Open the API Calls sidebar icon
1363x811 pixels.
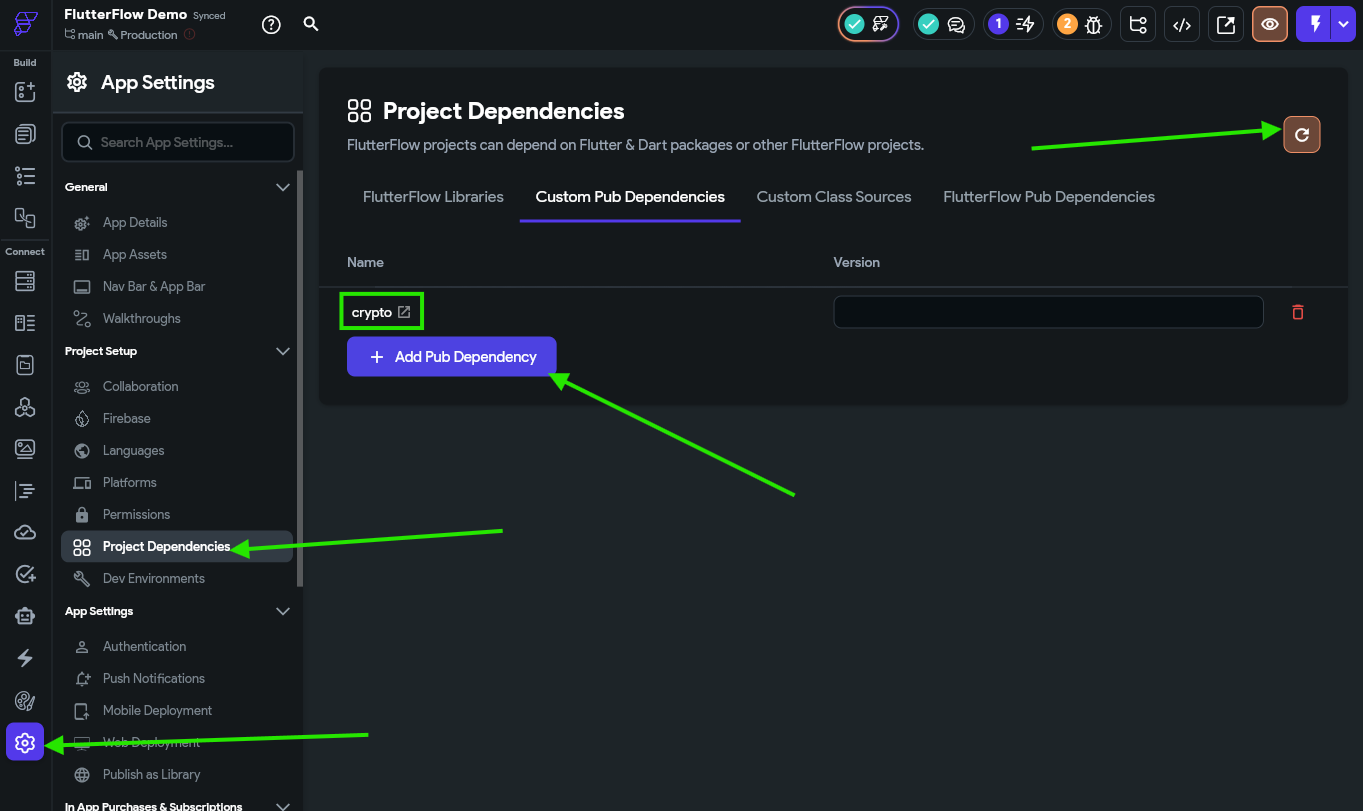pyautogui.click(x=25, y=407)
